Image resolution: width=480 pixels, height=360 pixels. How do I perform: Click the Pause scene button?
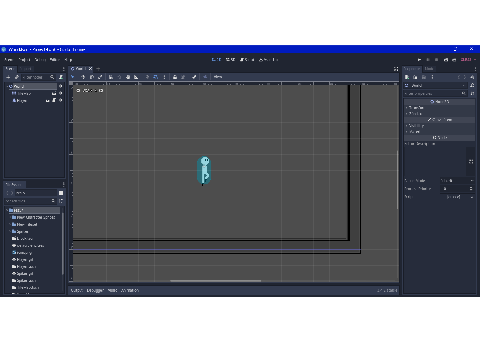pos(428,60)
